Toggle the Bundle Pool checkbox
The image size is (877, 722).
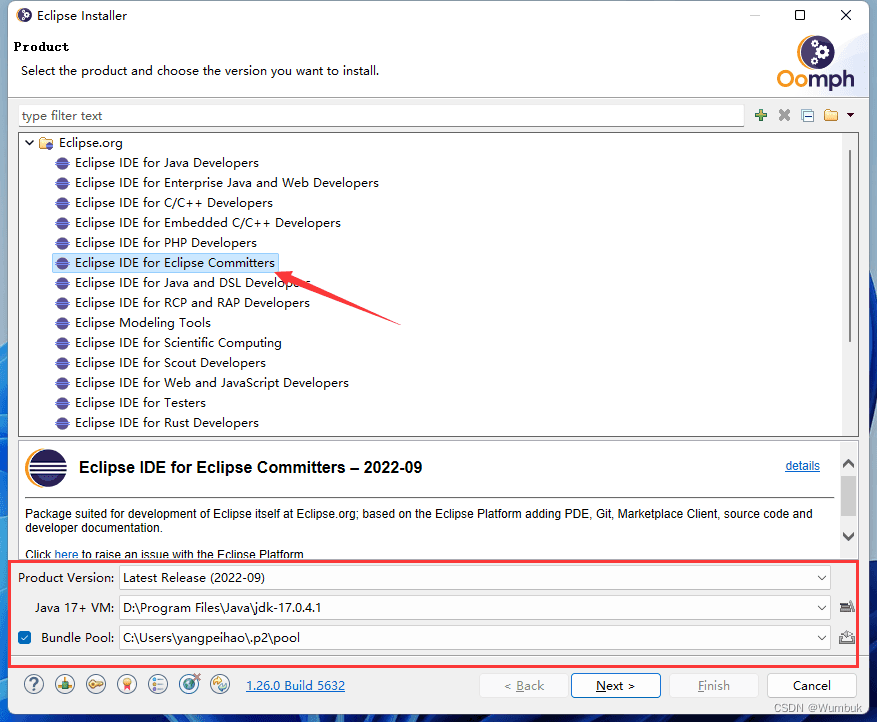25,638
